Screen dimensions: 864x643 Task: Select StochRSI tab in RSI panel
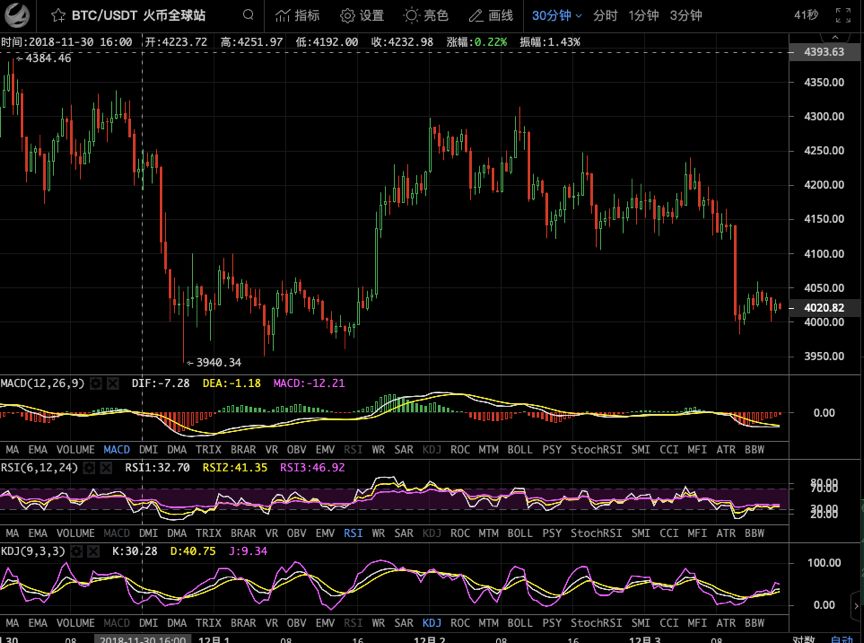597,534
